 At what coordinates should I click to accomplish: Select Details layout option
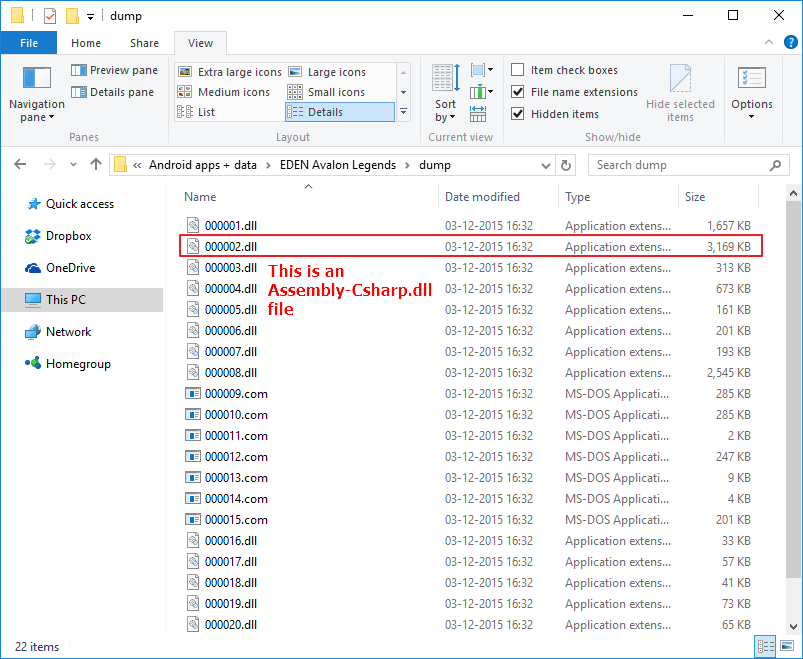tap(340, 112)
